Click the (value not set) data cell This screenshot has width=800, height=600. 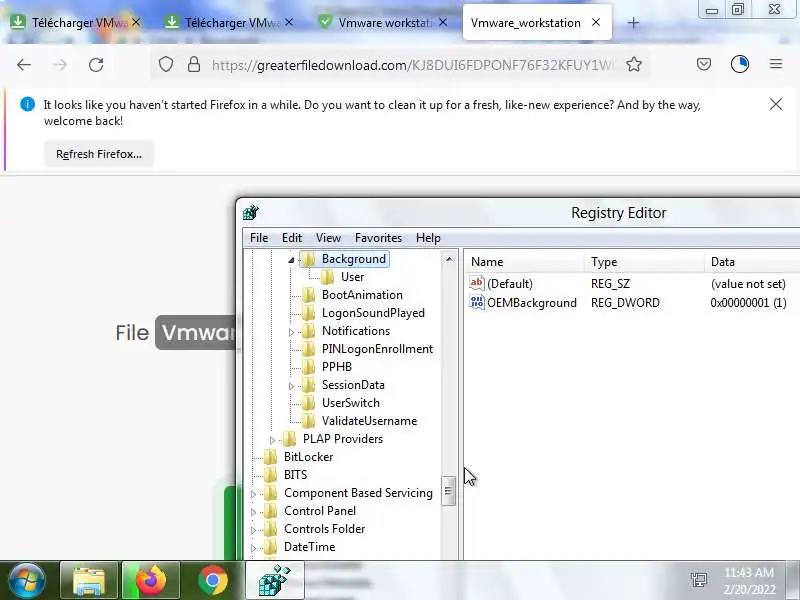click(x=748, y=284)
